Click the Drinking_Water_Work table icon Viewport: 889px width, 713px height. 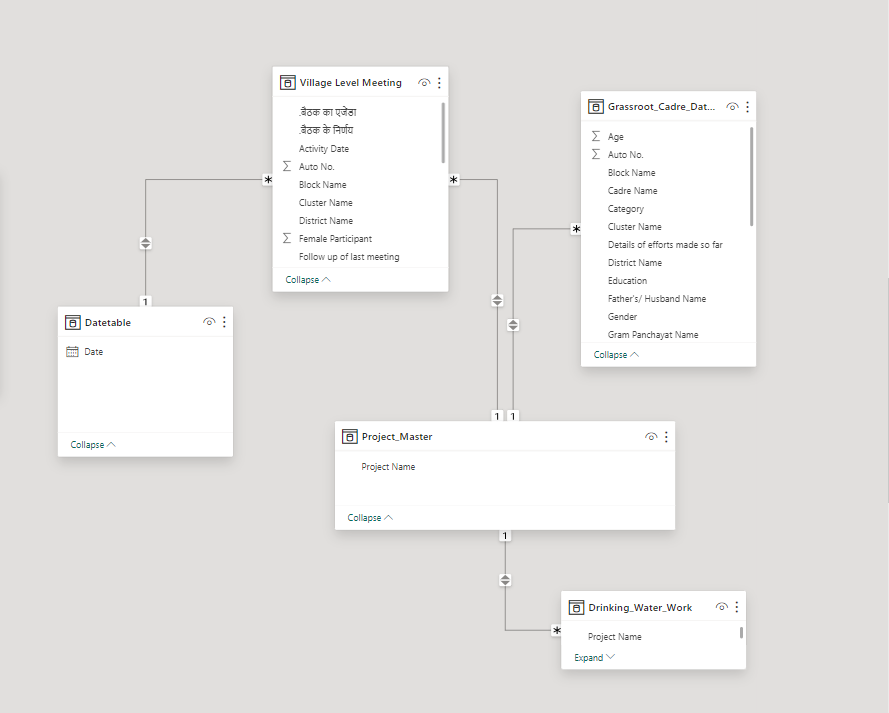click(576, 608)
